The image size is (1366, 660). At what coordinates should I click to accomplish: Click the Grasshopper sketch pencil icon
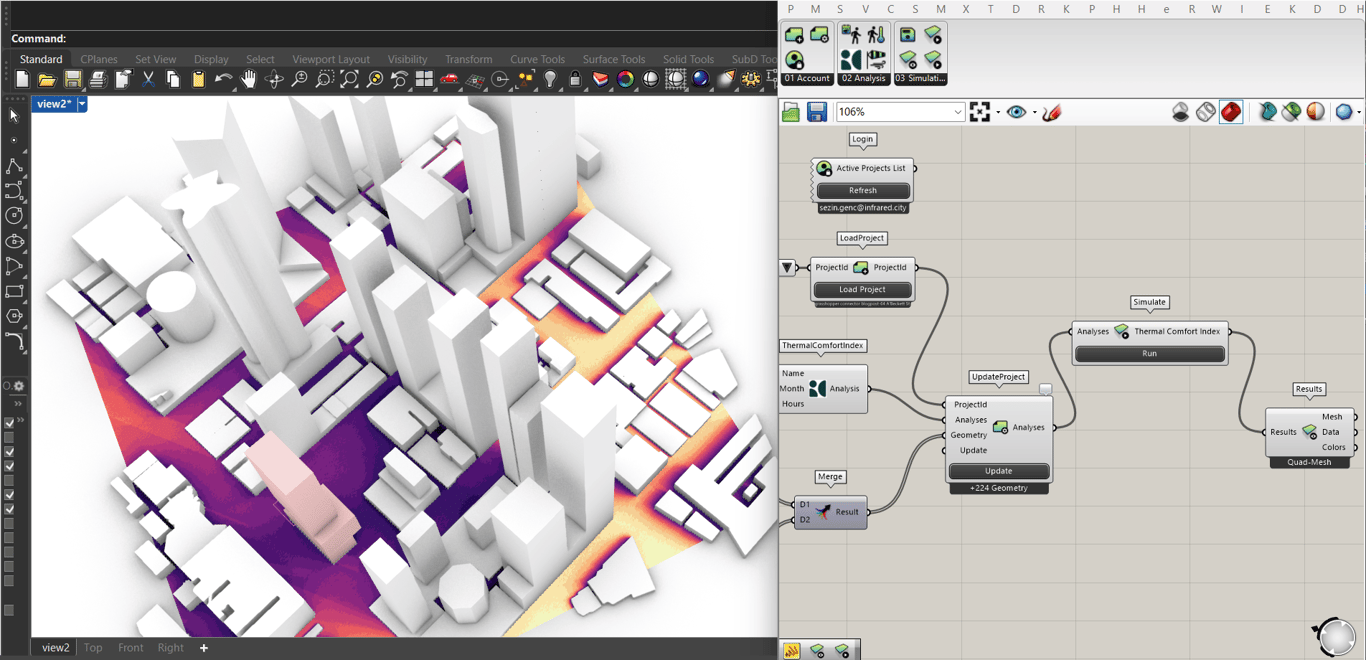pyautogui.click(x=1051, y=112)
